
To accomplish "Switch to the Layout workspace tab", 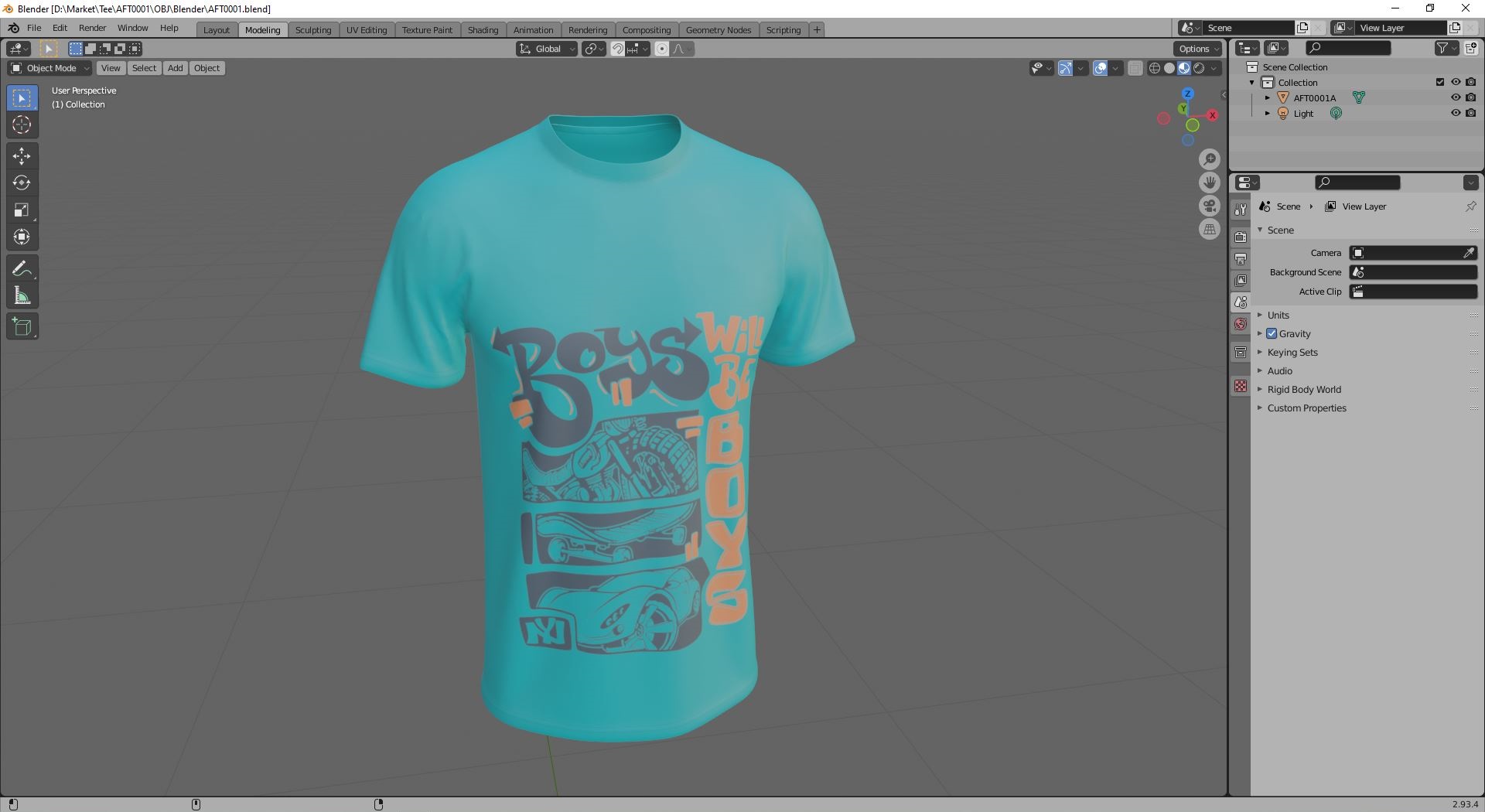I will [x=217, y=30].
